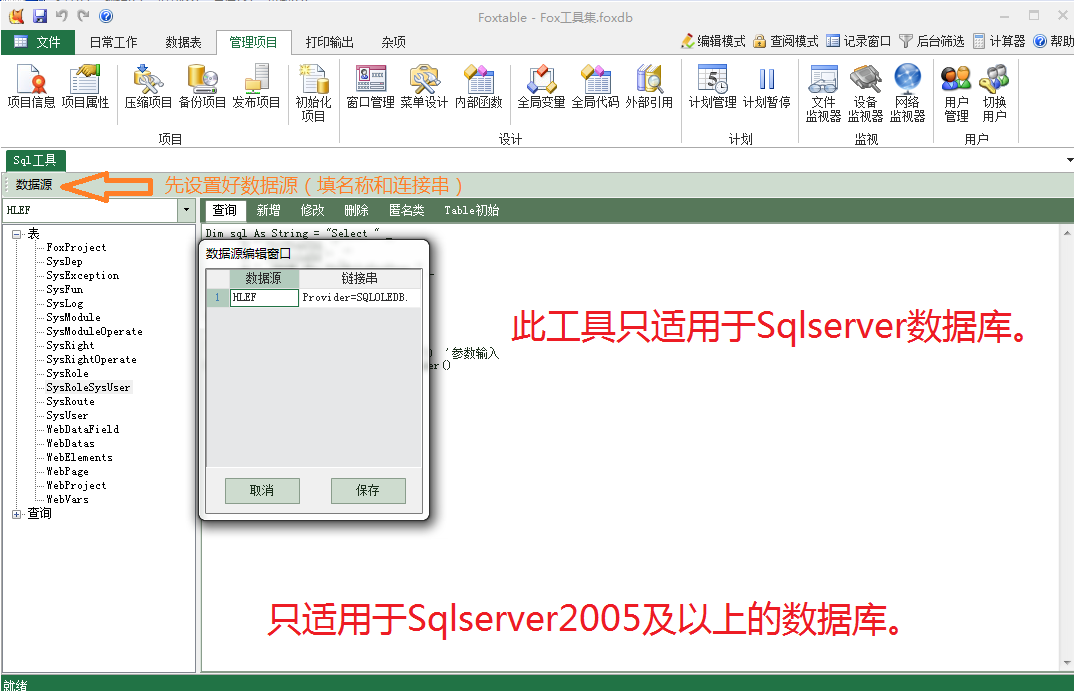The height and width of the screenshot is (691, 1074).
Task: Select the 新增 insert code tab
Action: [268, 210]
